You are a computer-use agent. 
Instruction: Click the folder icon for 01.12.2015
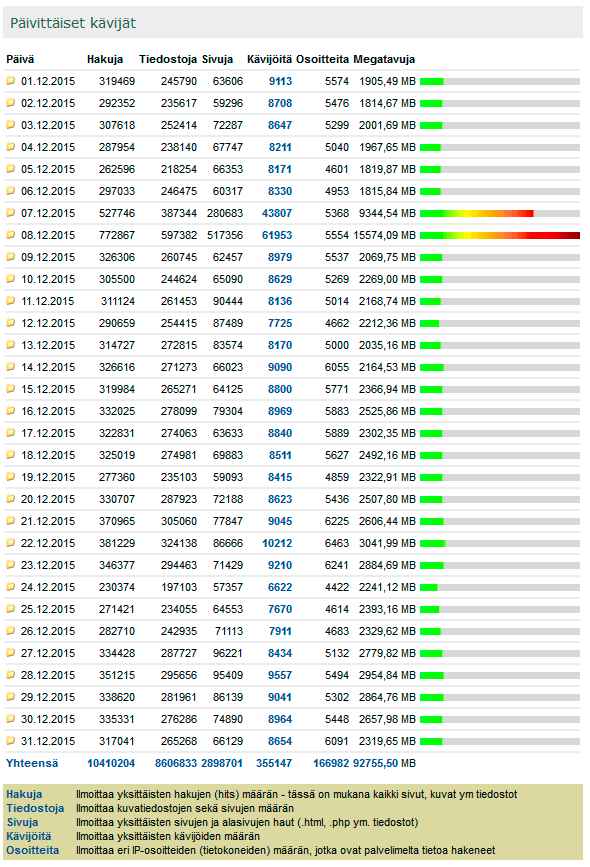pyautogui.click(x=11, y=81)
